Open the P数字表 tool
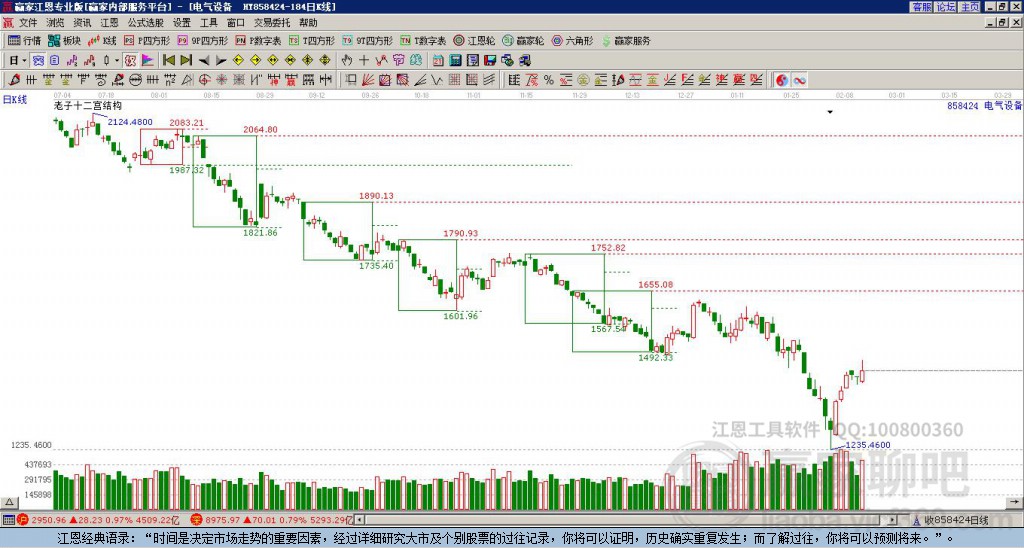 (x=258, y=40)
